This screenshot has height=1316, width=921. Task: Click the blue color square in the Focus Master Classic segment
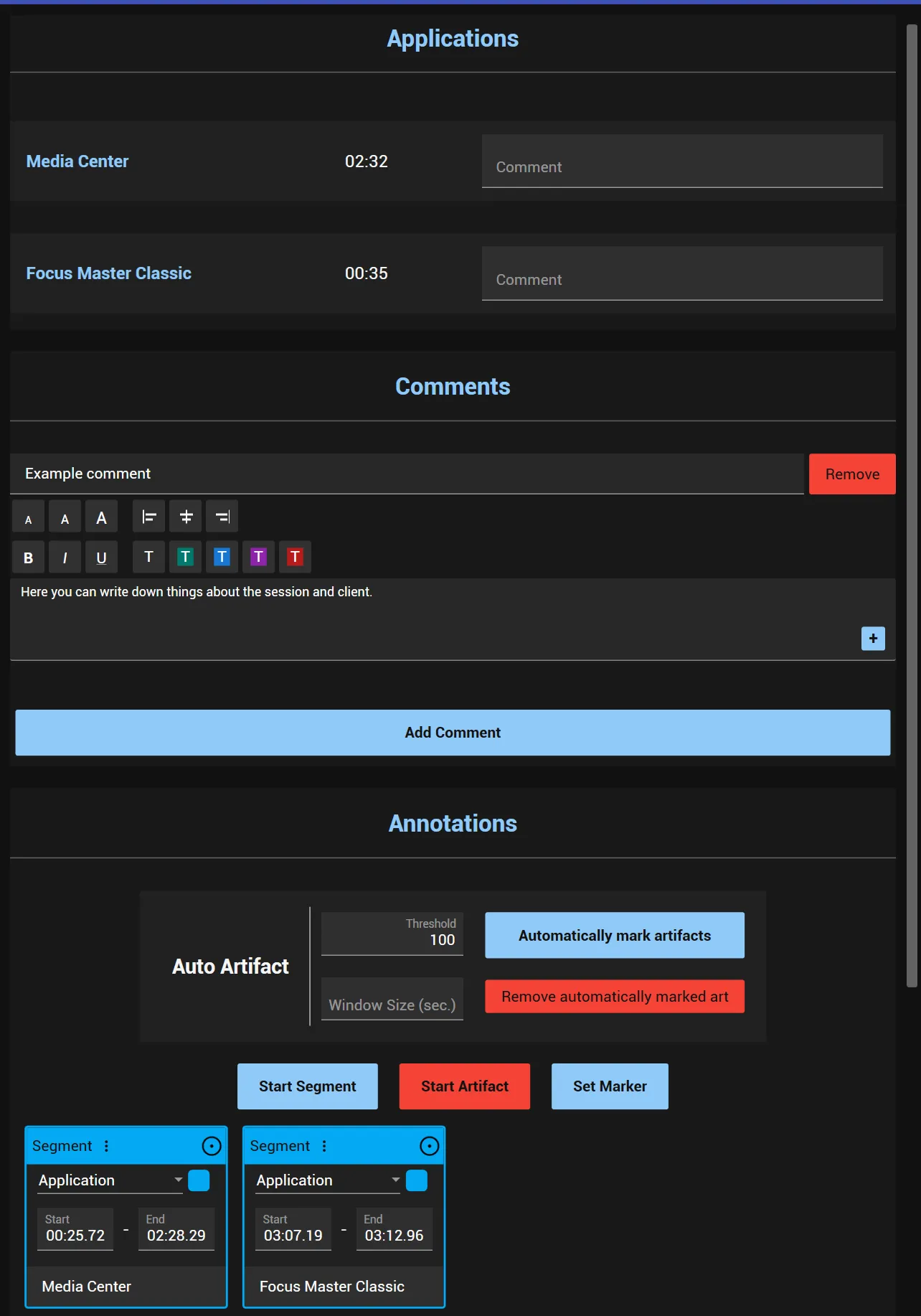(x=417, y=1180)
